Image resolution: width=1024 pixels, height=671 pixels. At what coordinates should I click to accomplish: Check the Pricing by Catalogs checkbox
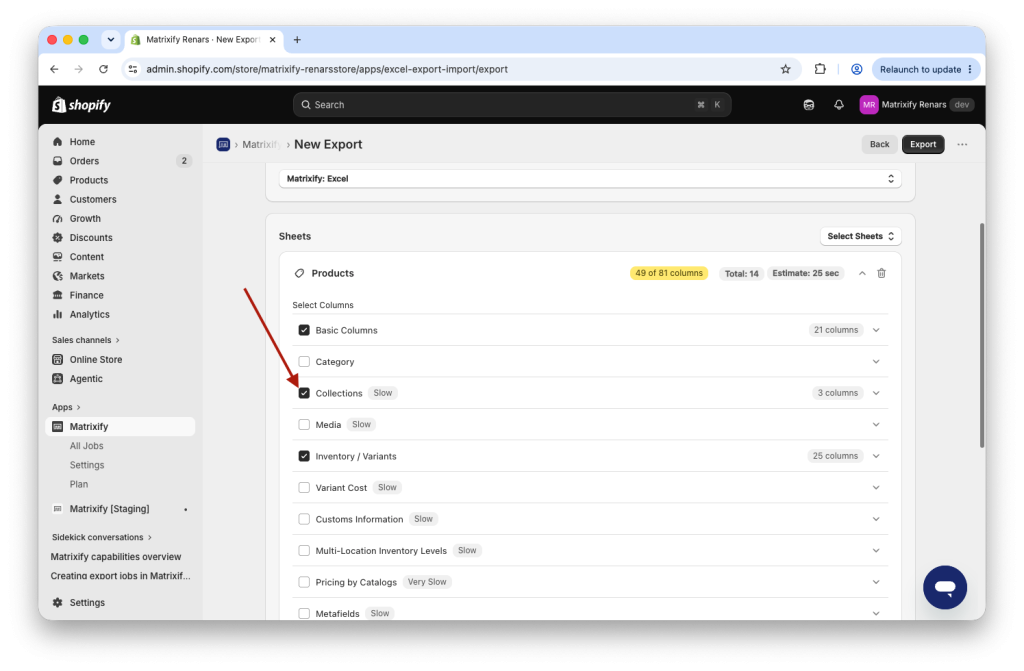point(304,582)
